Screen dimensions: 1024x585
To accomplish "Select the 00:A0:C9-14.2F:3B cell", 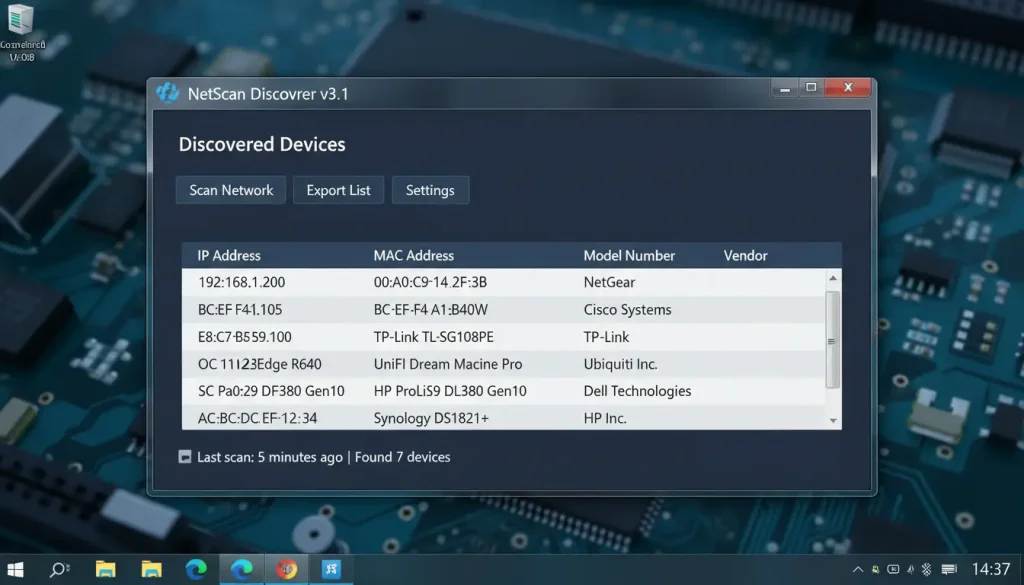I will [430, 282].
